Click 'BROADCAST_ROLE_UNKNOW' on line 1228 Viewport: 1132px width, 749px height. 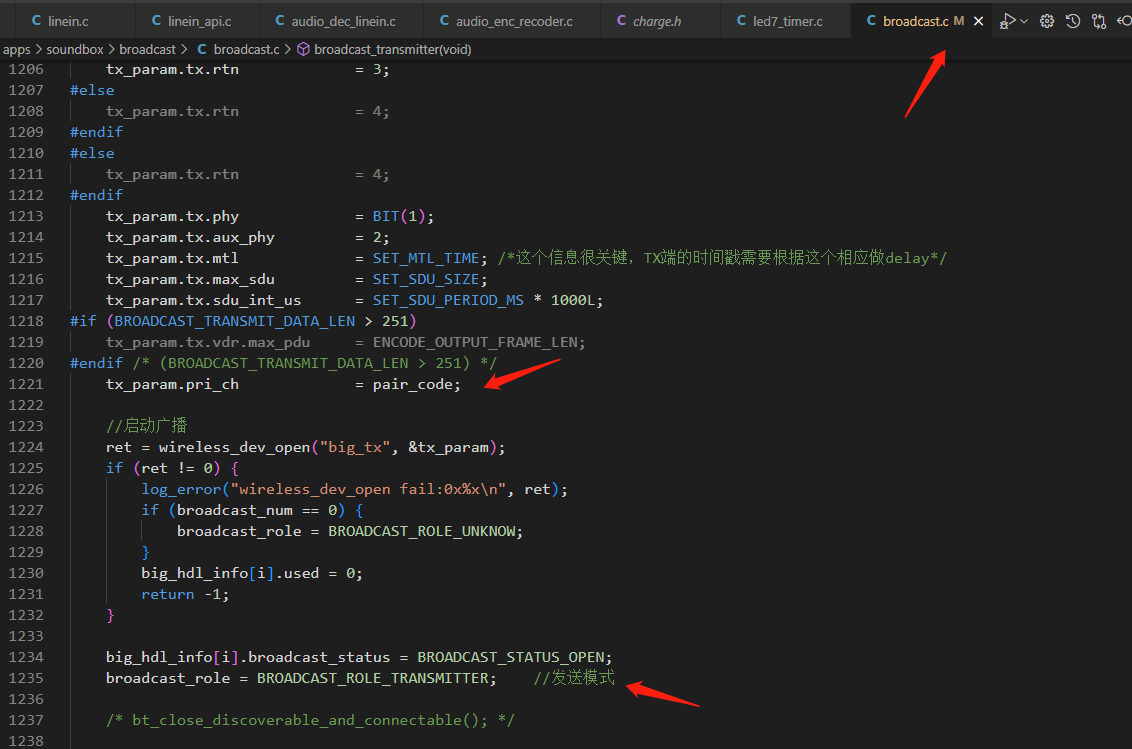[x=422, y=532]
